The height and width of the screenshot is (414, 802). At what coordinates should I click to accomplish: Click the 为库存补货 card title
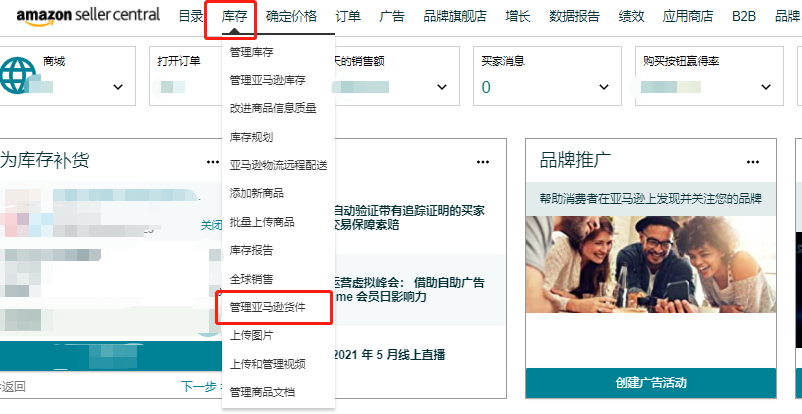tap(44, 160)
